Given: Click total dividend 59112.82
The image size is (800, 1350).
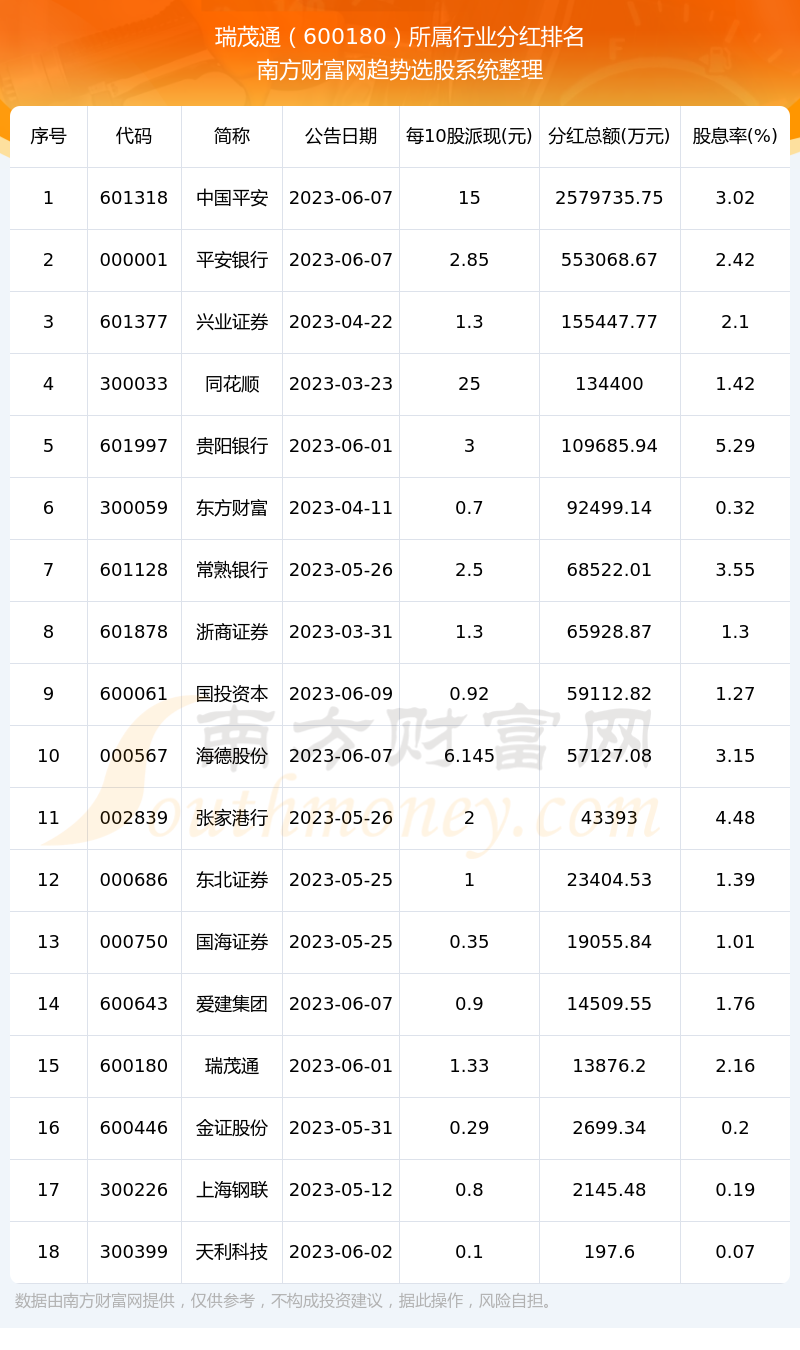Looking at the screenshot, I should tap(609, 694).
